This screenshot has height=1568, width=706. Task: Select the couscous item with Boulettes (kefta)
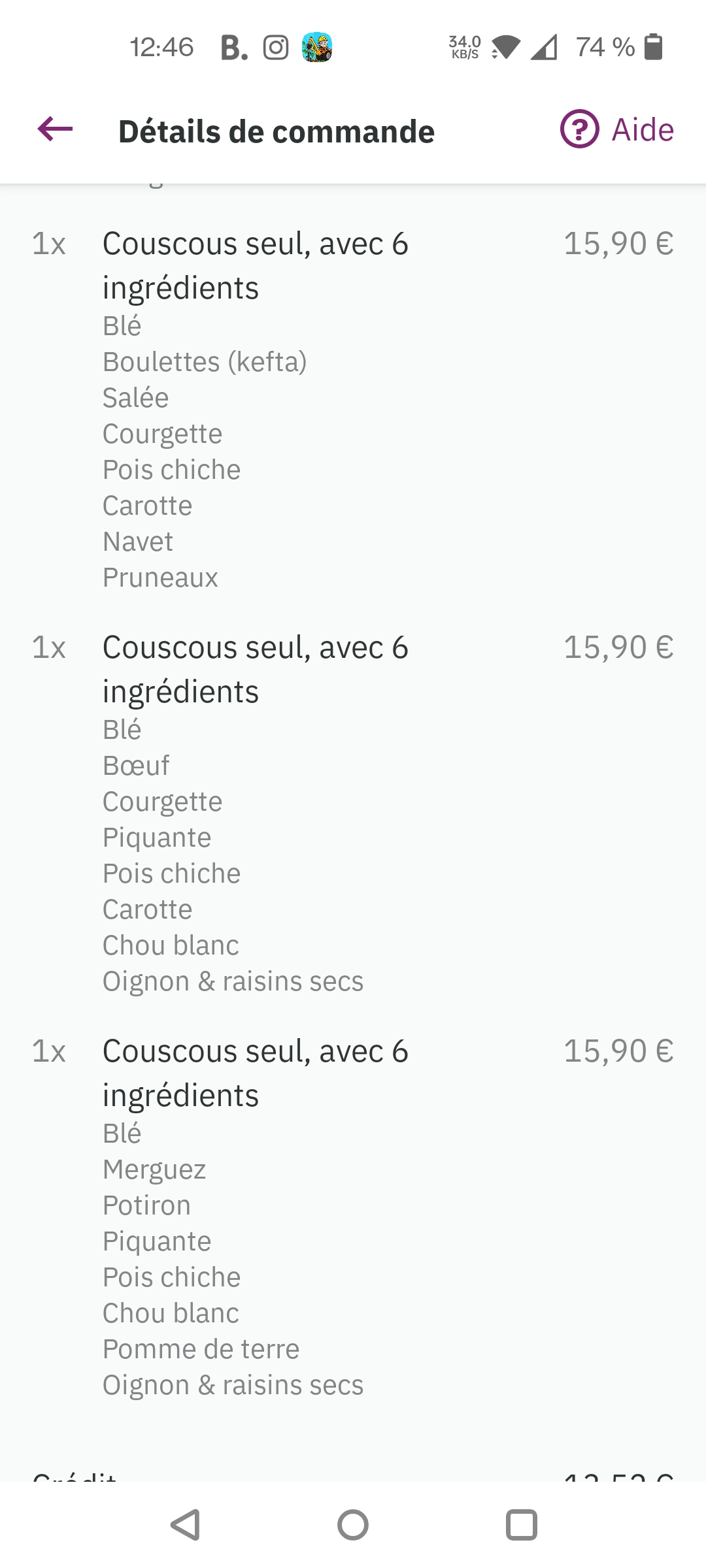click(256, 265)
